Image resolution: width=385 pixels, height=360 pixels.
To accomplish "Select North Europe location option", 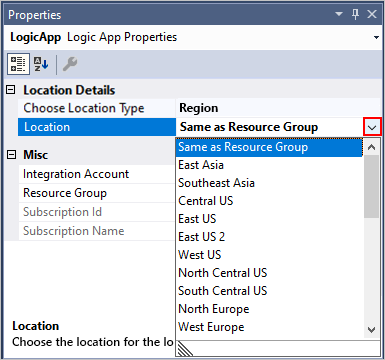I will 269,309.
